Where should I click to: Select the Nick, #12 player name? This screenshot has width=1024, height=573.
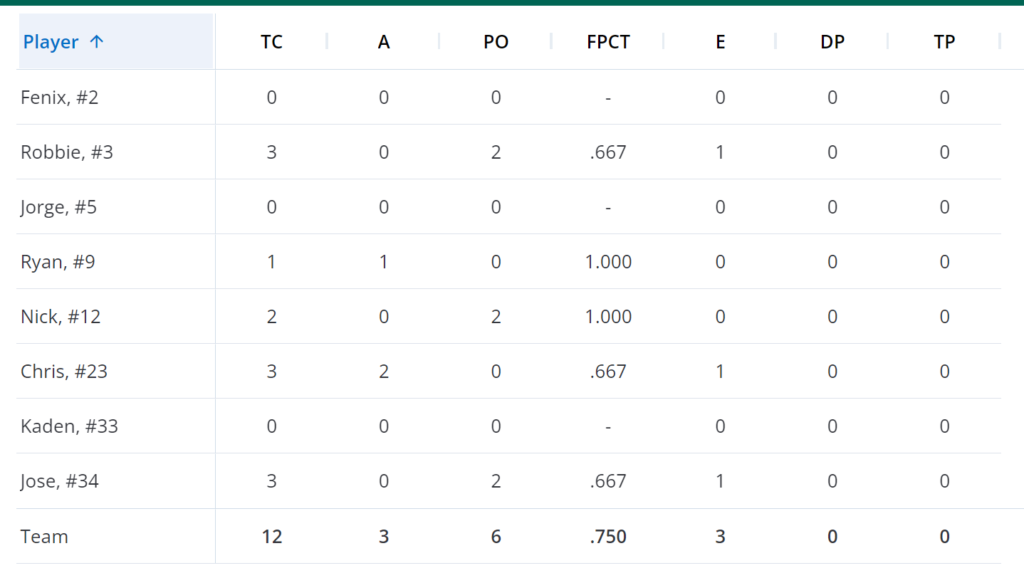pos(61,317)
